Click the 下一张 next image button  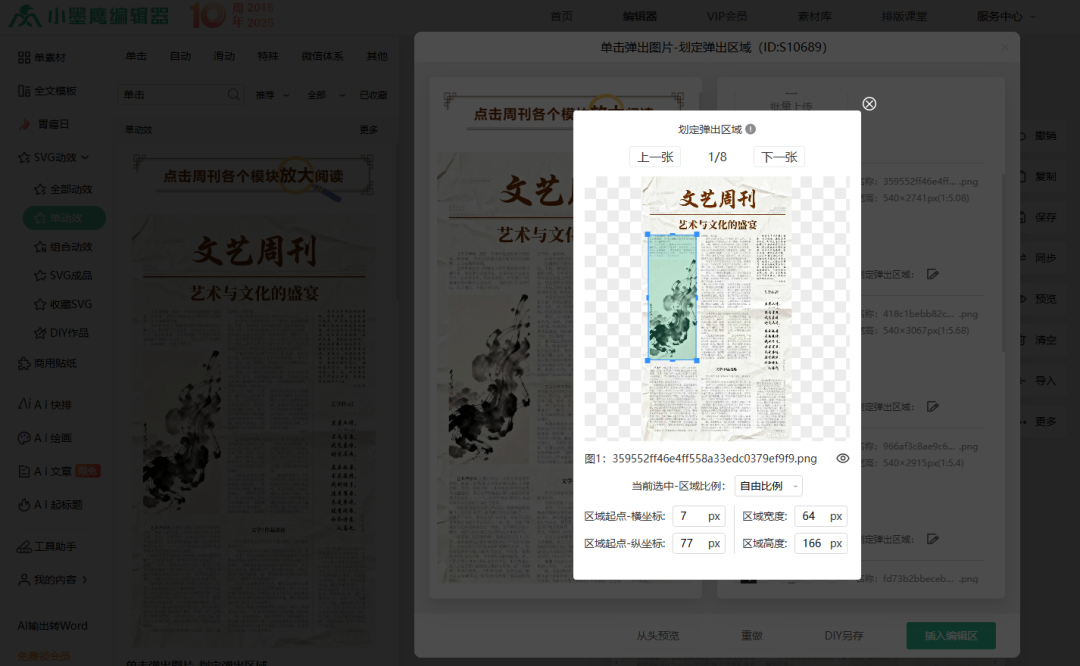click(x=779, y=157)
